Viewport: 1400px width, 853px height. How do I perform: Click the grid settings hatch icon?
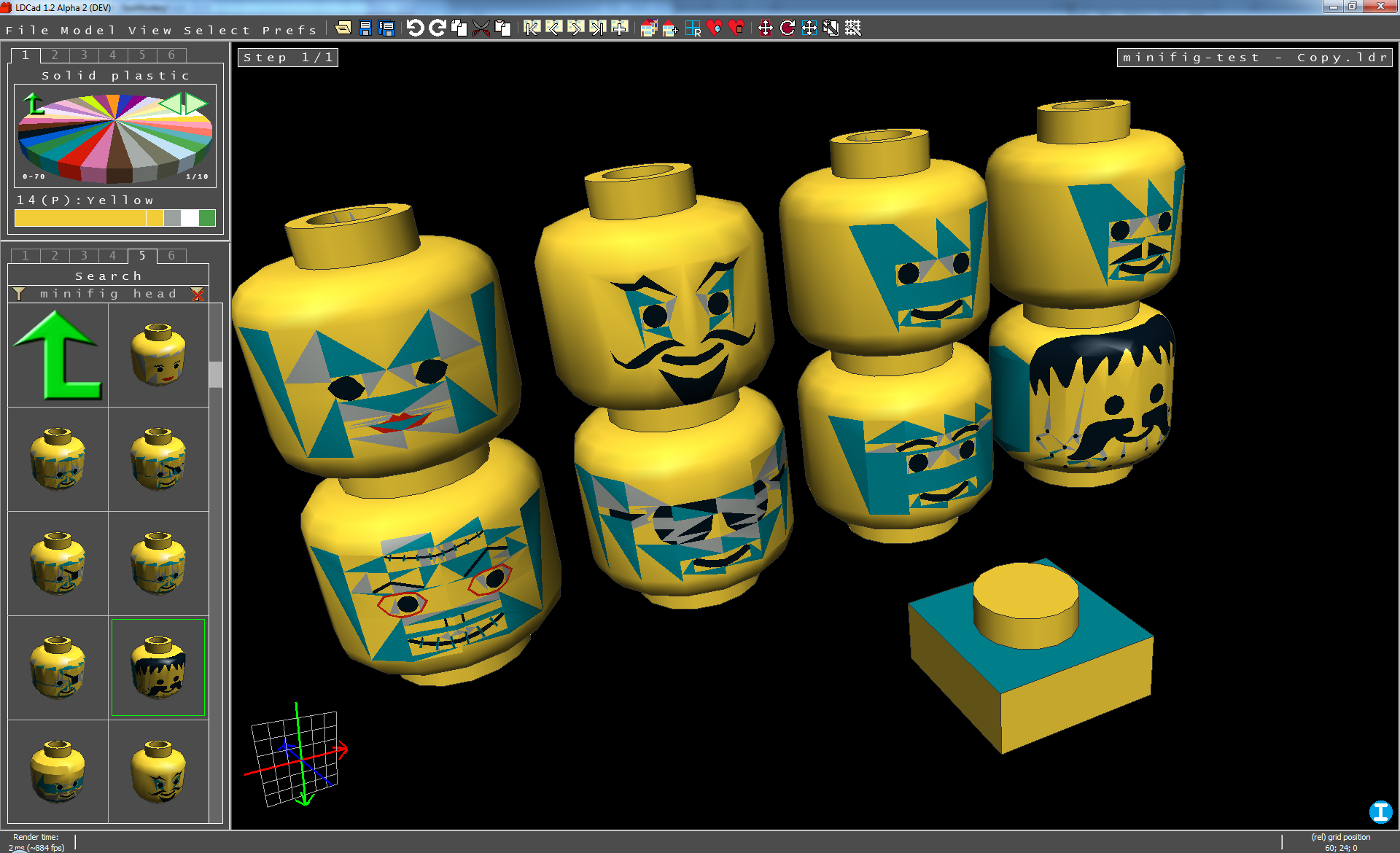point(852,28)
